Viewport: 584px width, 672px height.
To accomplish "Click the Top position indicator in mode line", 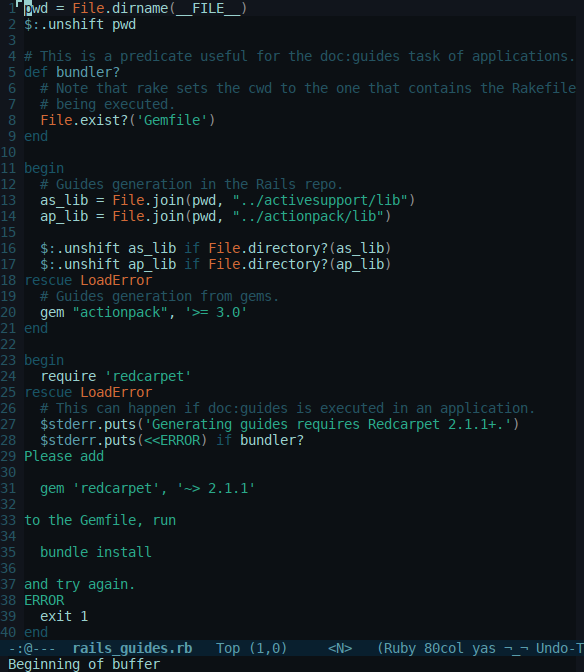I will 228,648.
